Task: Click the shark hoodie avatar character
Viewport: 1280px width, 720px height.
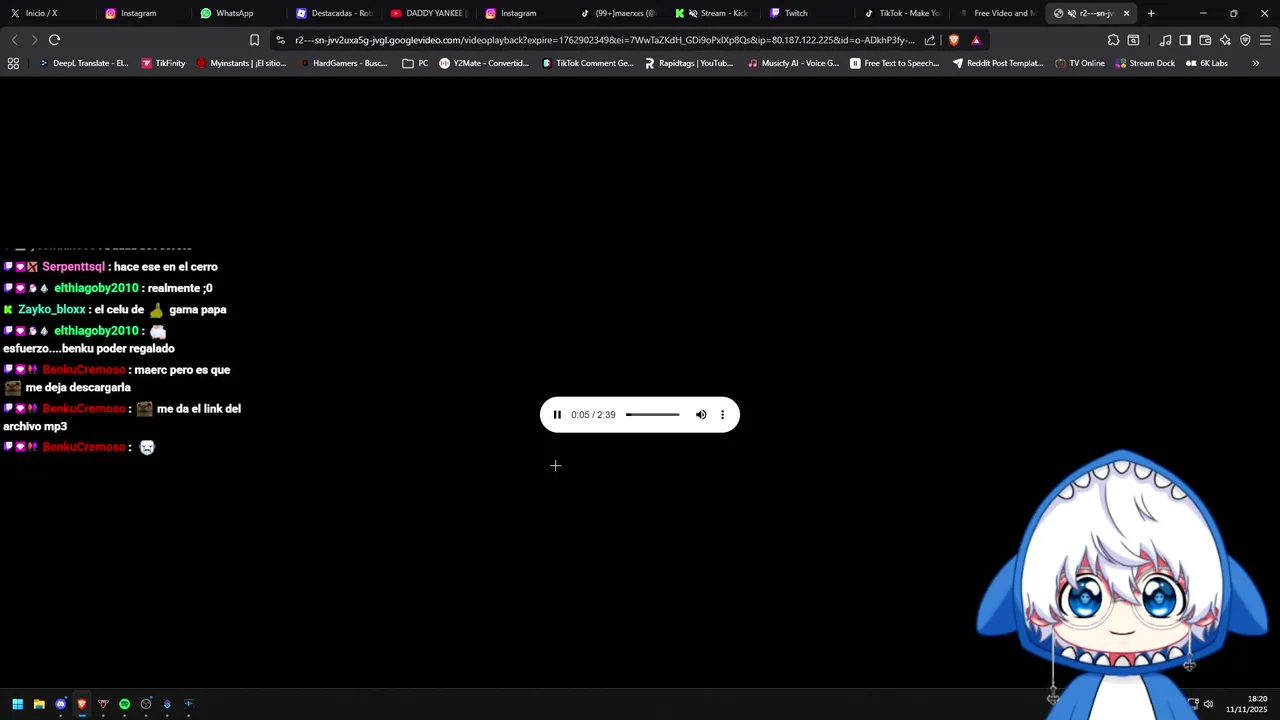Action: [x=1122, y=585]
